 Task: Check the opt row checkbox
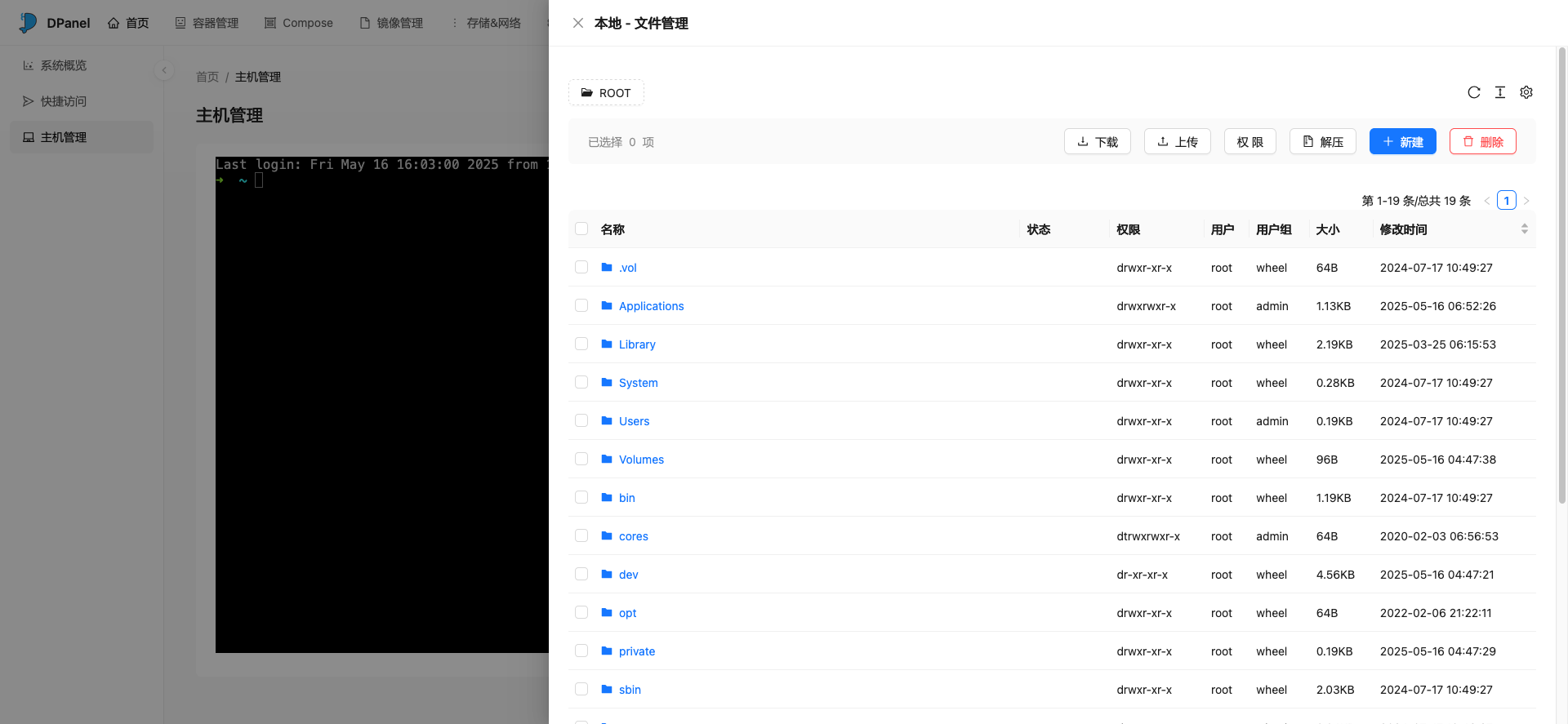pyautogui.click(x=581, y=612)
